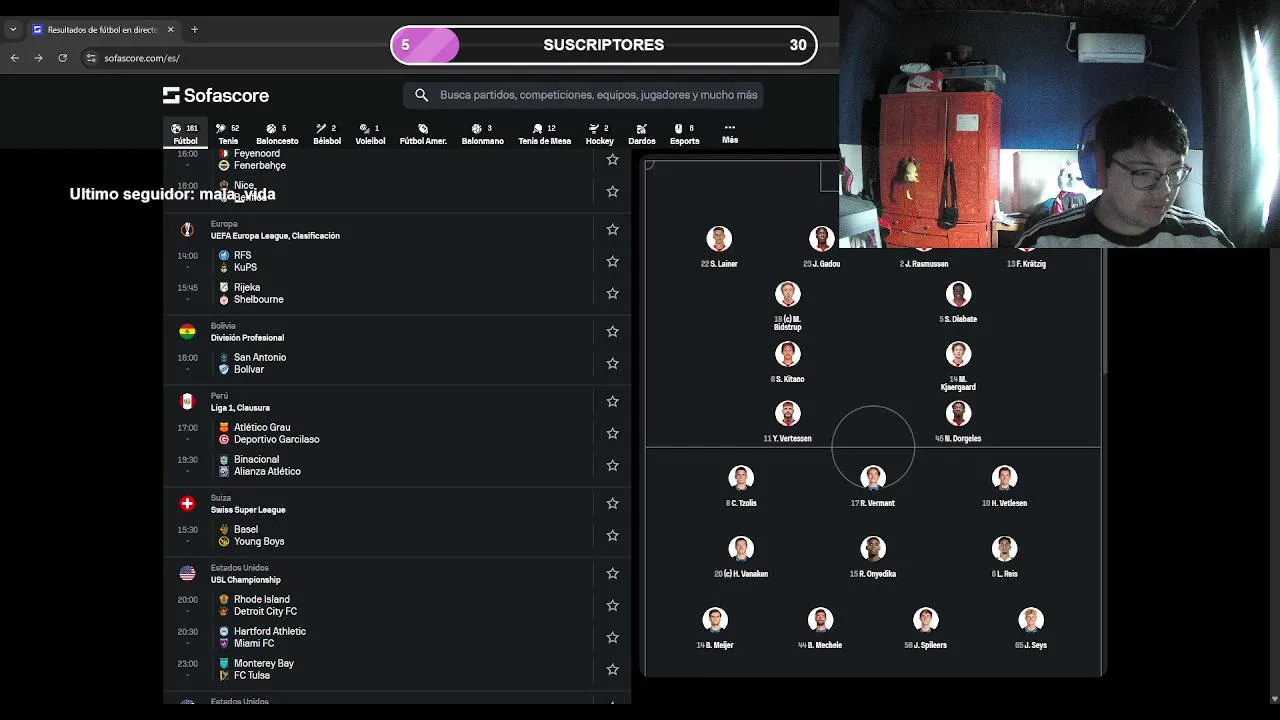Switch to the Tenis sport tab
The image size is (1280, 720).
click(228, 134)
